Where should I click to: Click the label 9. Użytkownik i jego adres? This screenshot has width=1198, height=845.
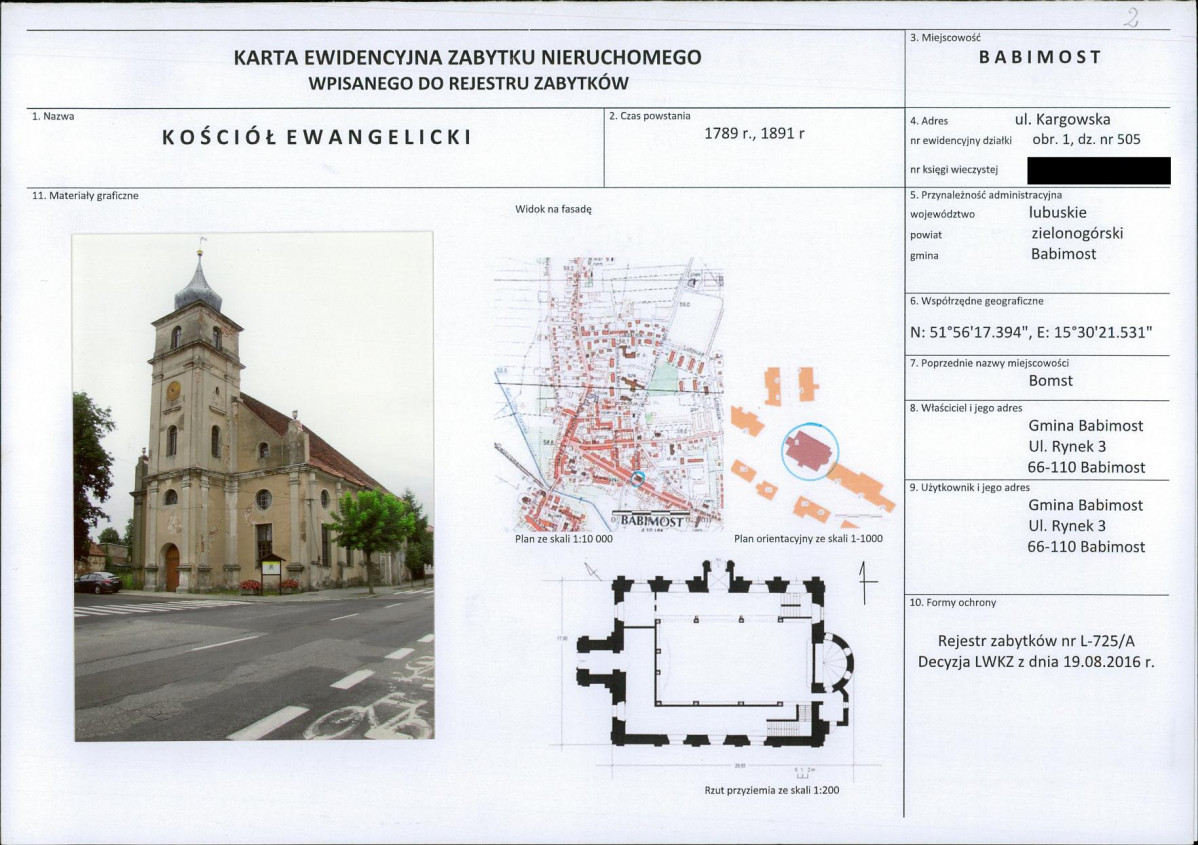click(970, 487)
